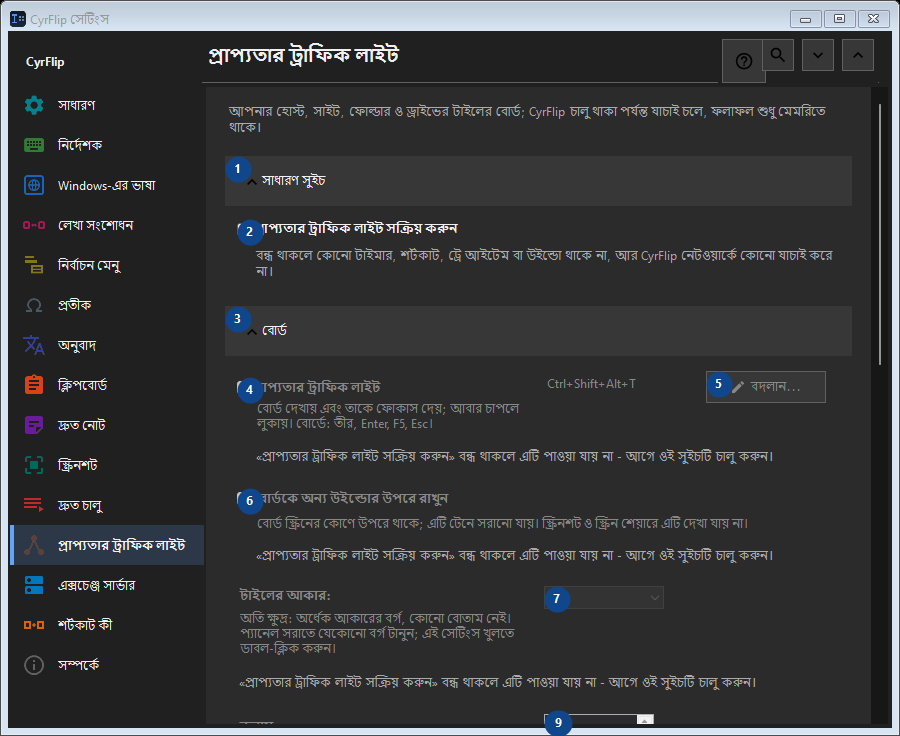Select the প্রতীক omega icon
Viewport: 900px width, 736px height.
34,305
